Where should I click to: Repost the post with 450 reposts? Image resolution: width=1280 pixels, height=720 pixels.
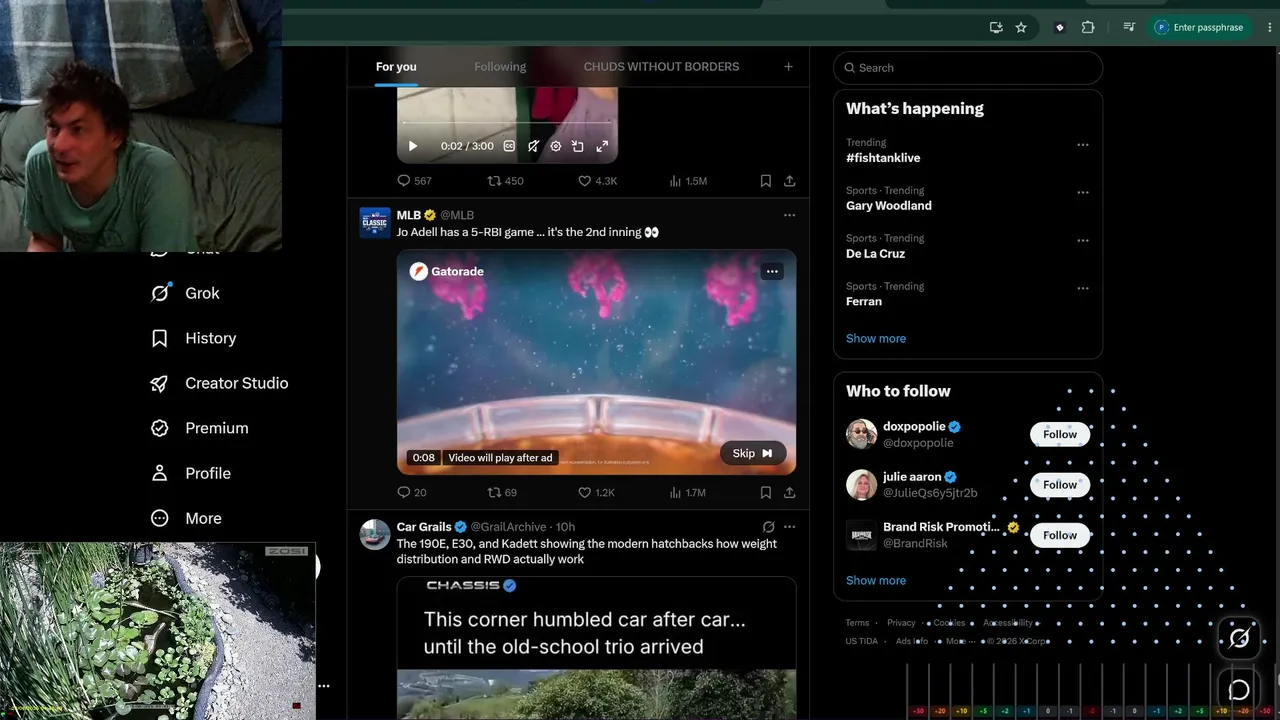click(505, 181)
